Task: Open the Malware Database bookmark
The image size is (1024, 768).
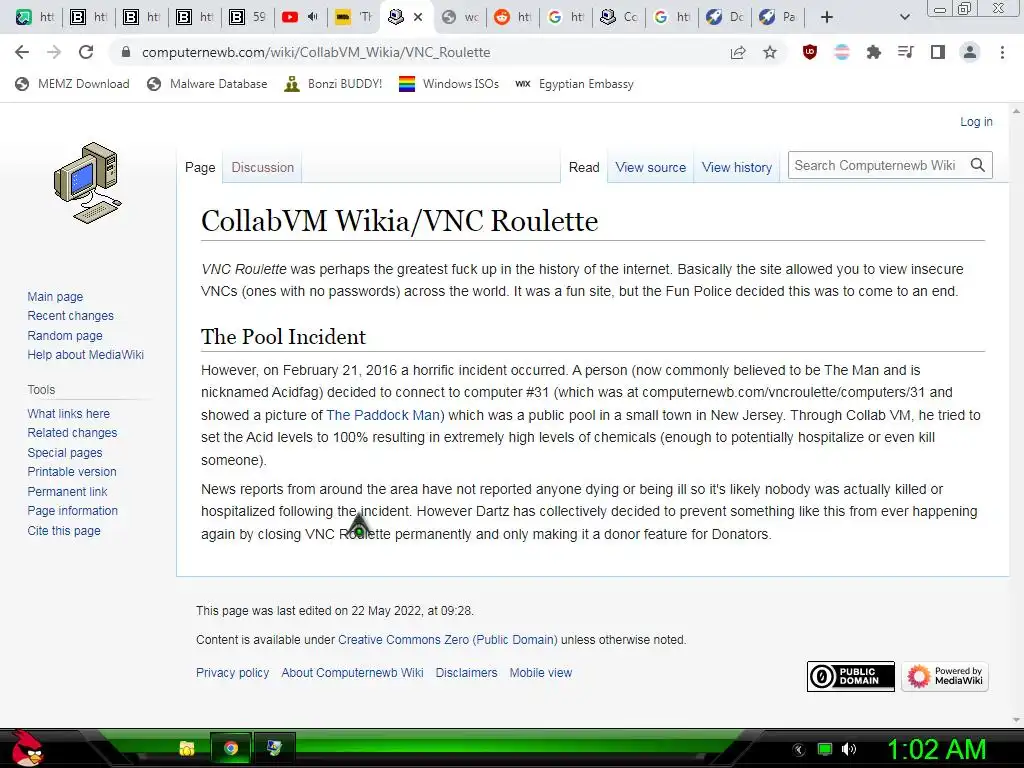Action: pyautogui.click(x=207, y=84)
